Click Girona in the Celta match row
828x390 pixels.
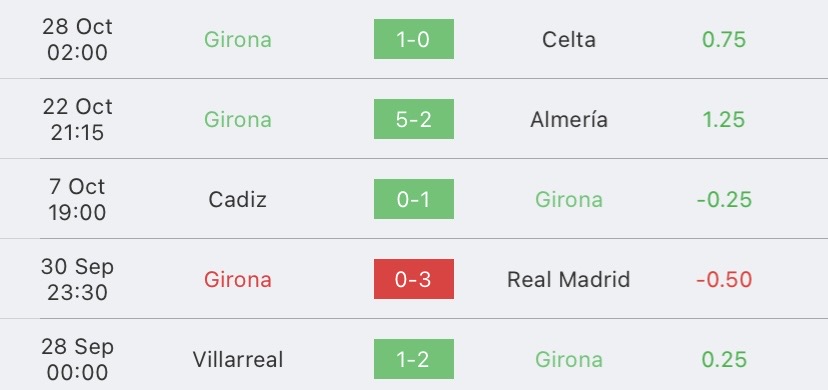[238, 40]
